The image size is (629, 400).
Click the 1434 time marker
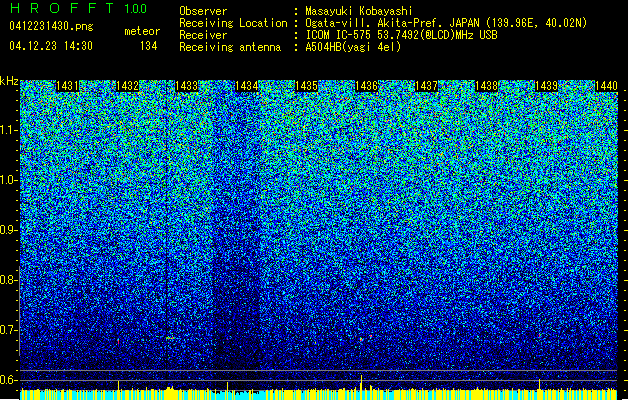[x=247, y=86]
